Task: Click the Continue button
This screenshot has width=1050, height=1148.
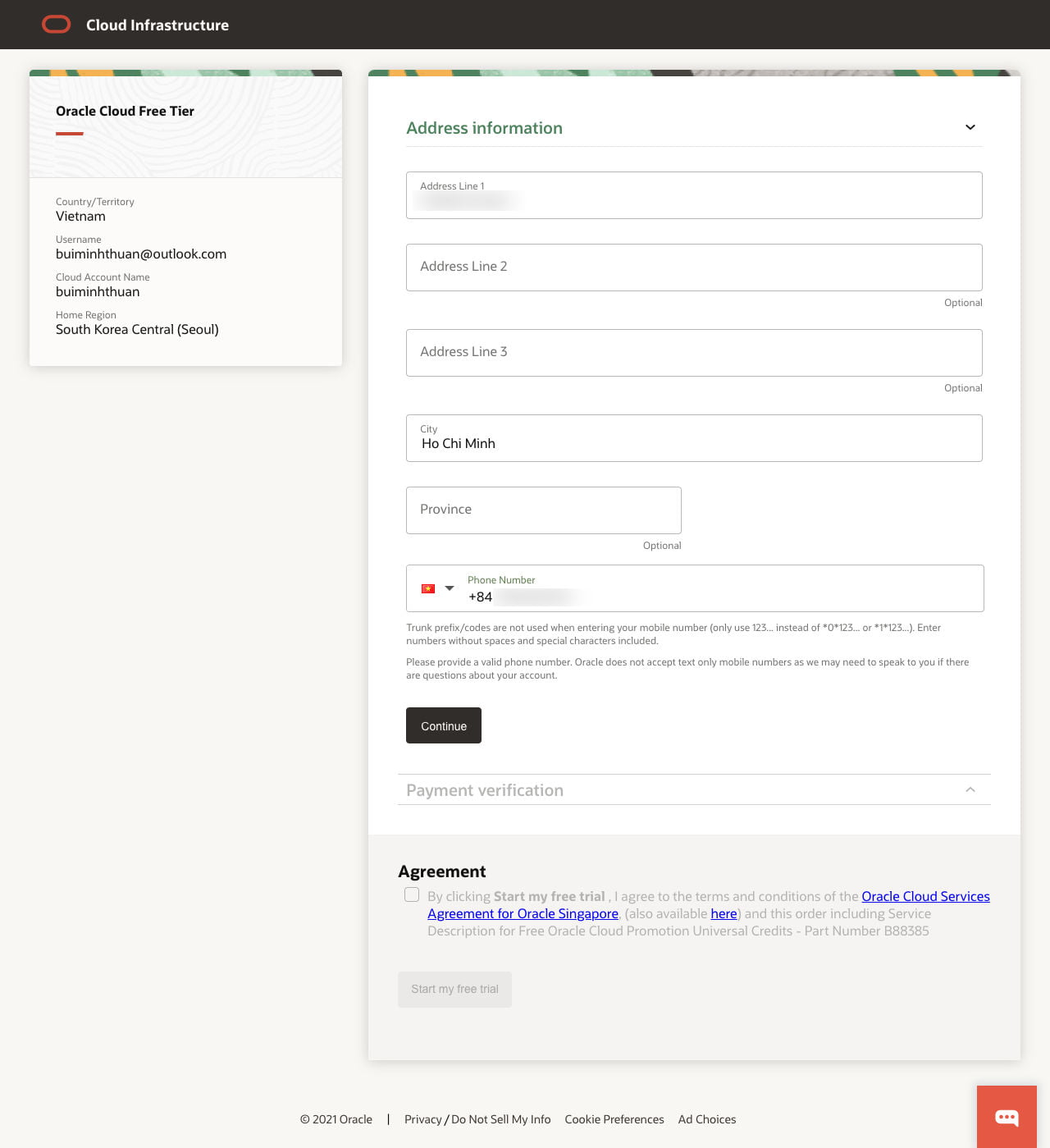Action: click(x=444, y=725)
